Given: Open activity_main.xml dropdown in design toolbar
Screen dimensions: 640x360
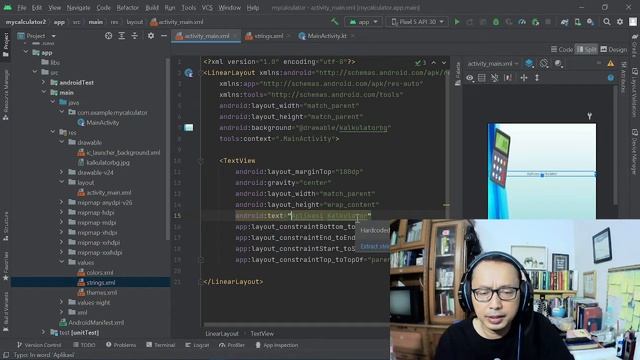Looking at the screenshot, I should 493,64.
